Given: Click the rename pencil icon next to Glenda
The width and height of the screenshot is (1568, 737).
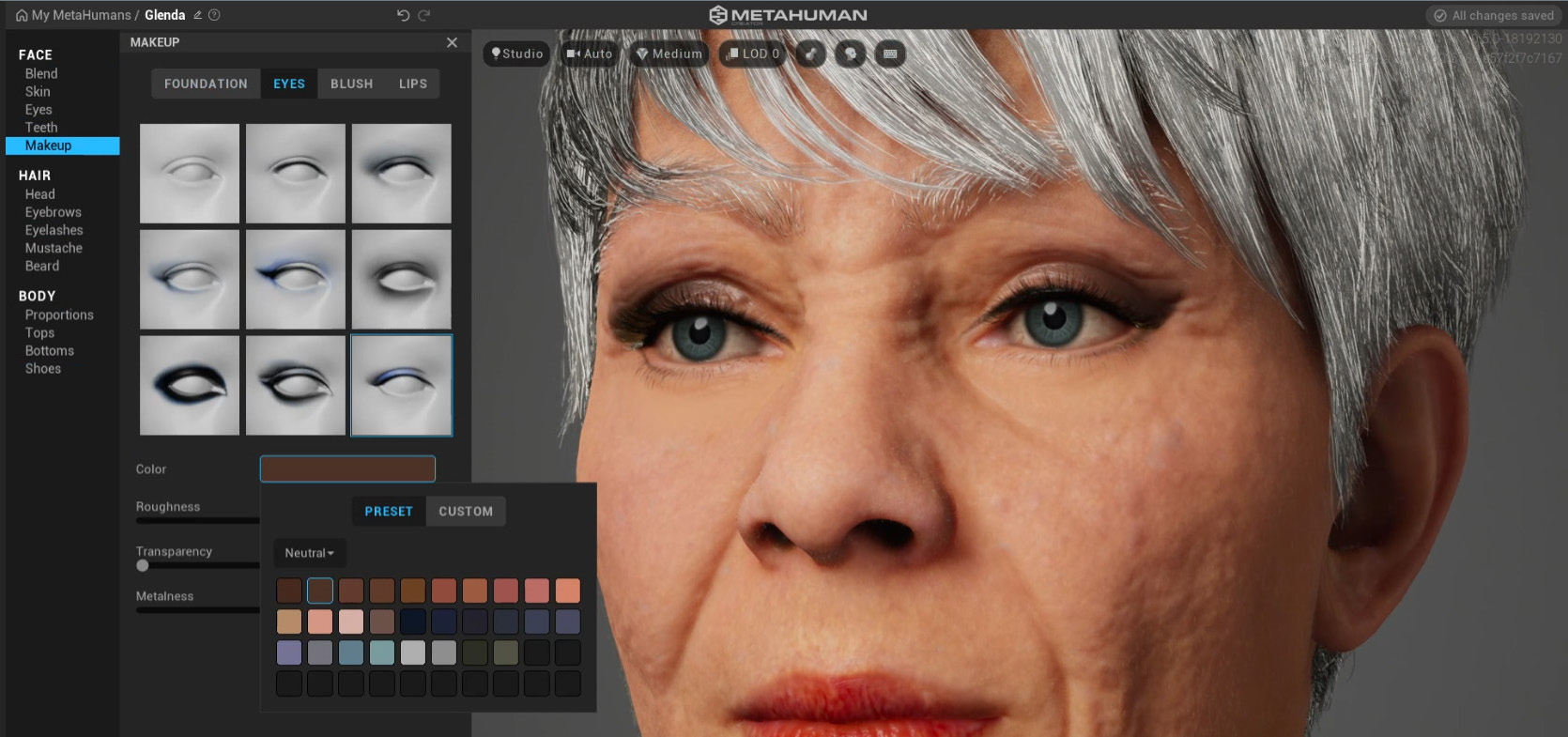Looking at the screenshot, I should 197,15.
